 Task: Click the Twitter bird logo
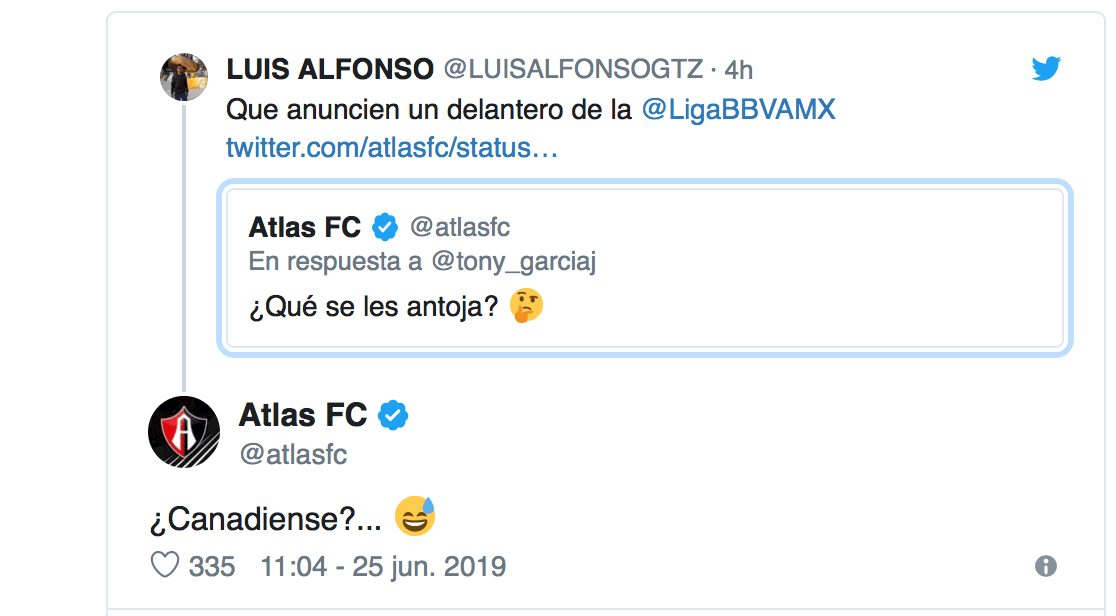[x=1046, y=69]
